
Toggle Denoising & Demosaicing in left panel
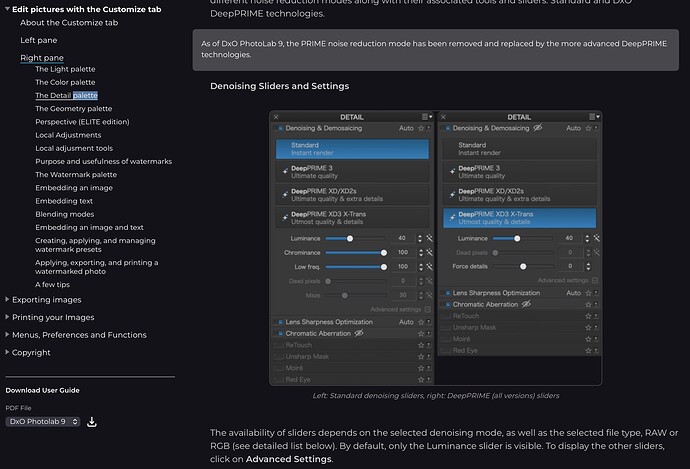[279, 129]
